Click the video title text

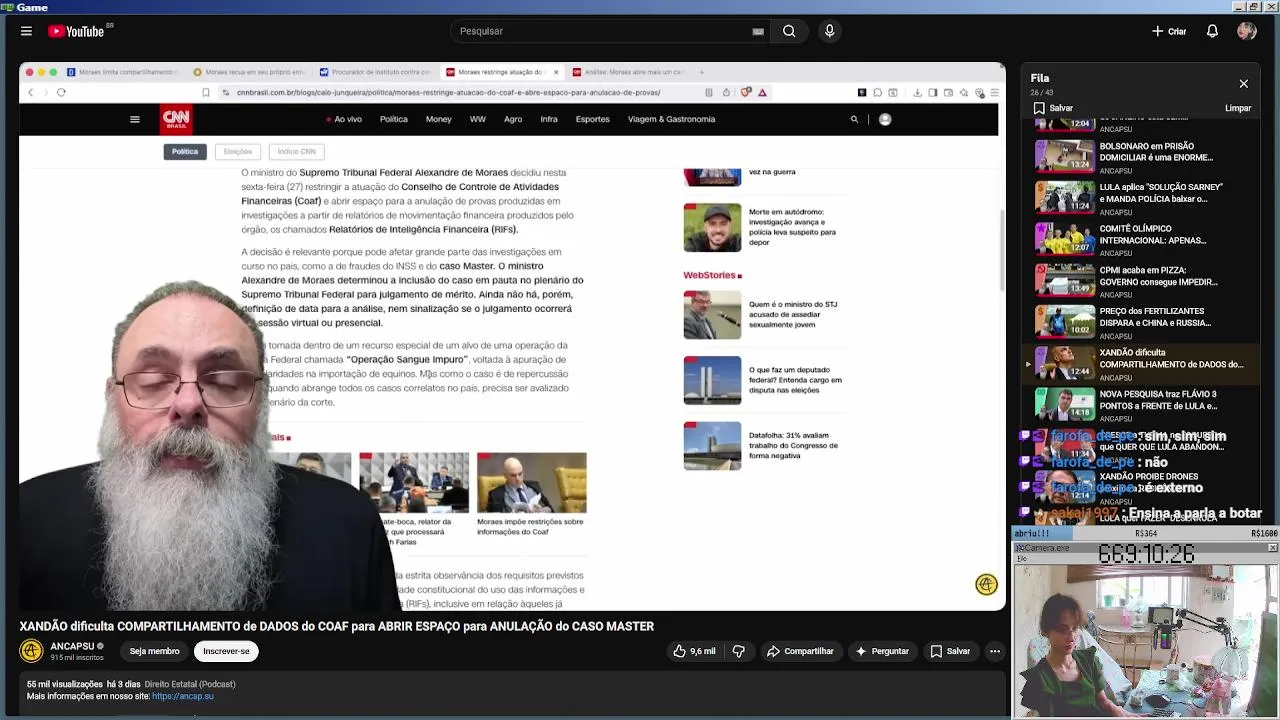(x=336, y=626)
